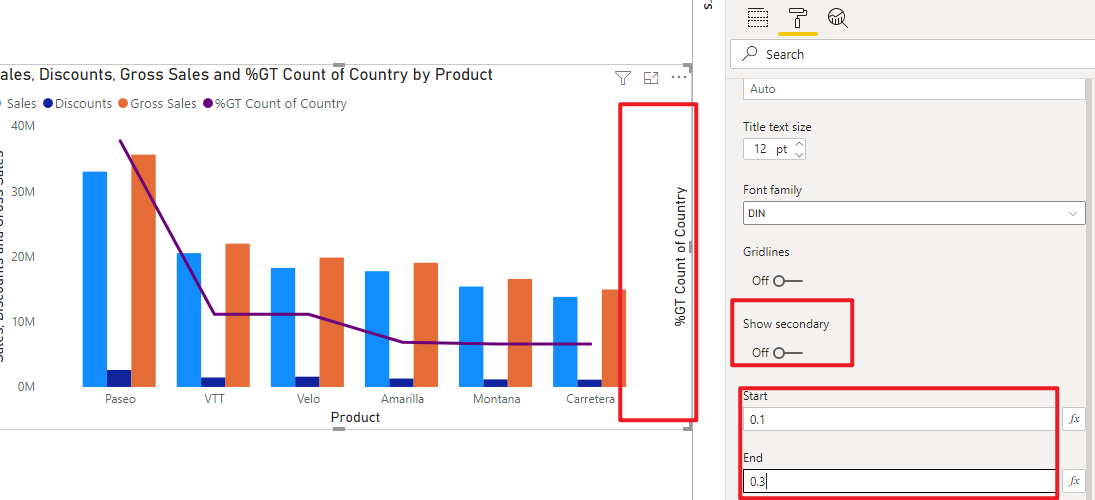The image size is (1095, 500).
Task: Click the fx button next to End
Action: (1074, 481)
